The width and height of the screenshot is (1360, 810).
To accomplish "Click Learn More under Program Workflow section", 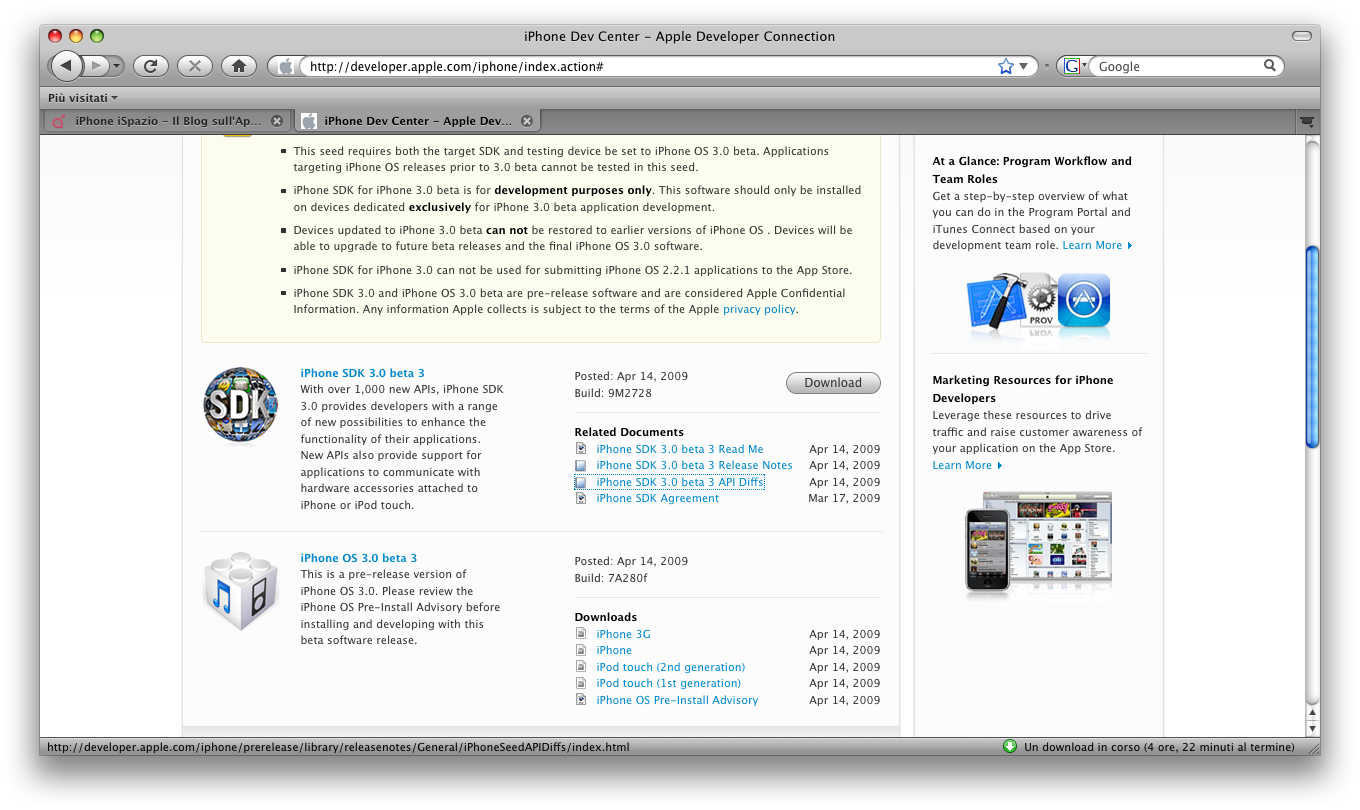I will point(1097,245).
